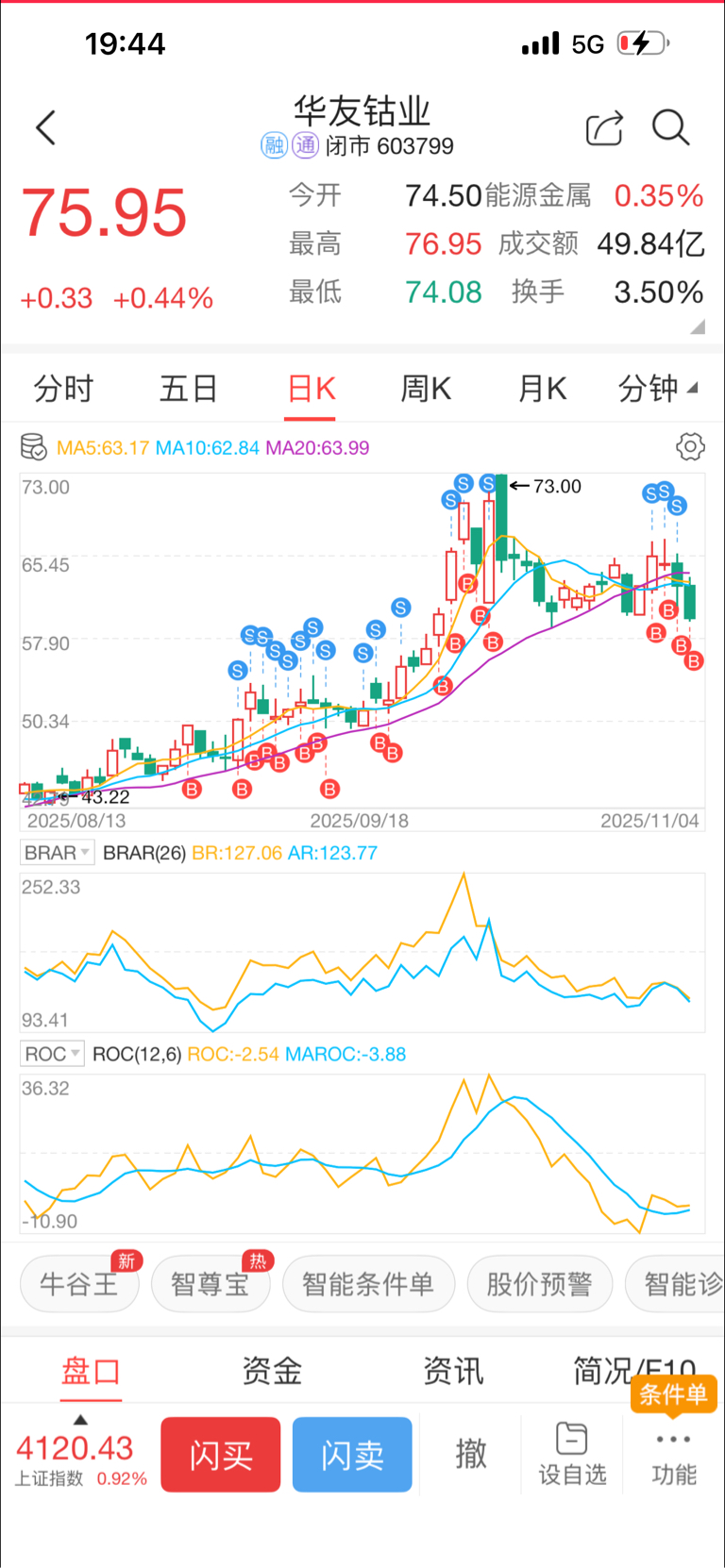Open chart settings gear icon
Viewport: 725px width, 1568px height.
pyautogui.click(x=690, y=446)
